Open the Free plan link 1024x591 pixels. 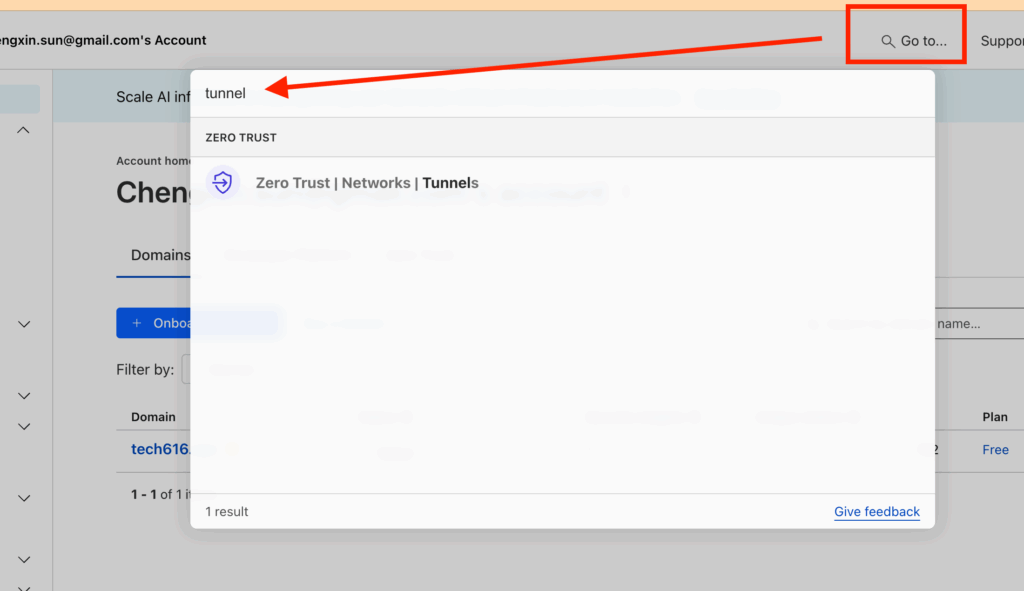[995, 449]
